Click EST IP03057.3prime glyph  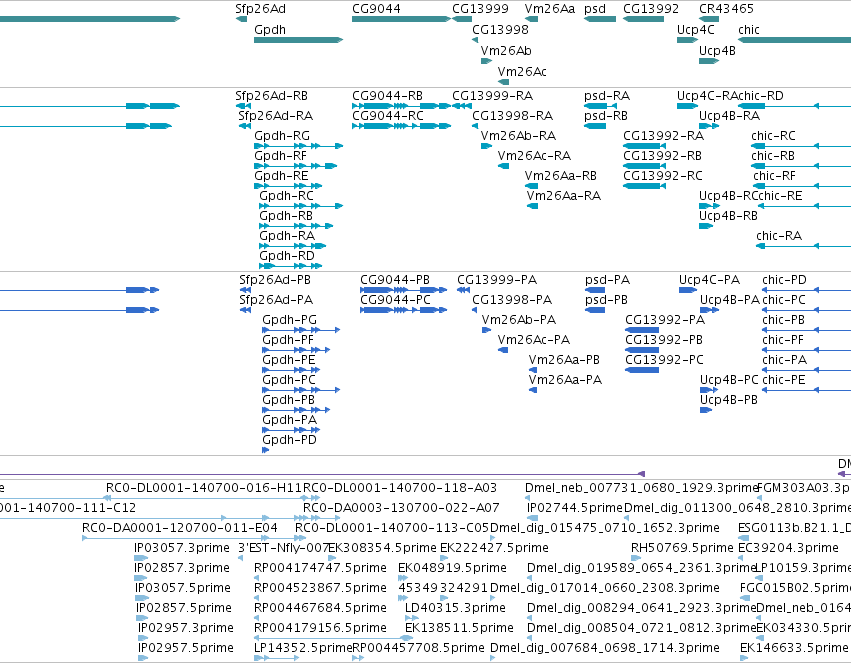pyautogui.click(x=141, y=558)
